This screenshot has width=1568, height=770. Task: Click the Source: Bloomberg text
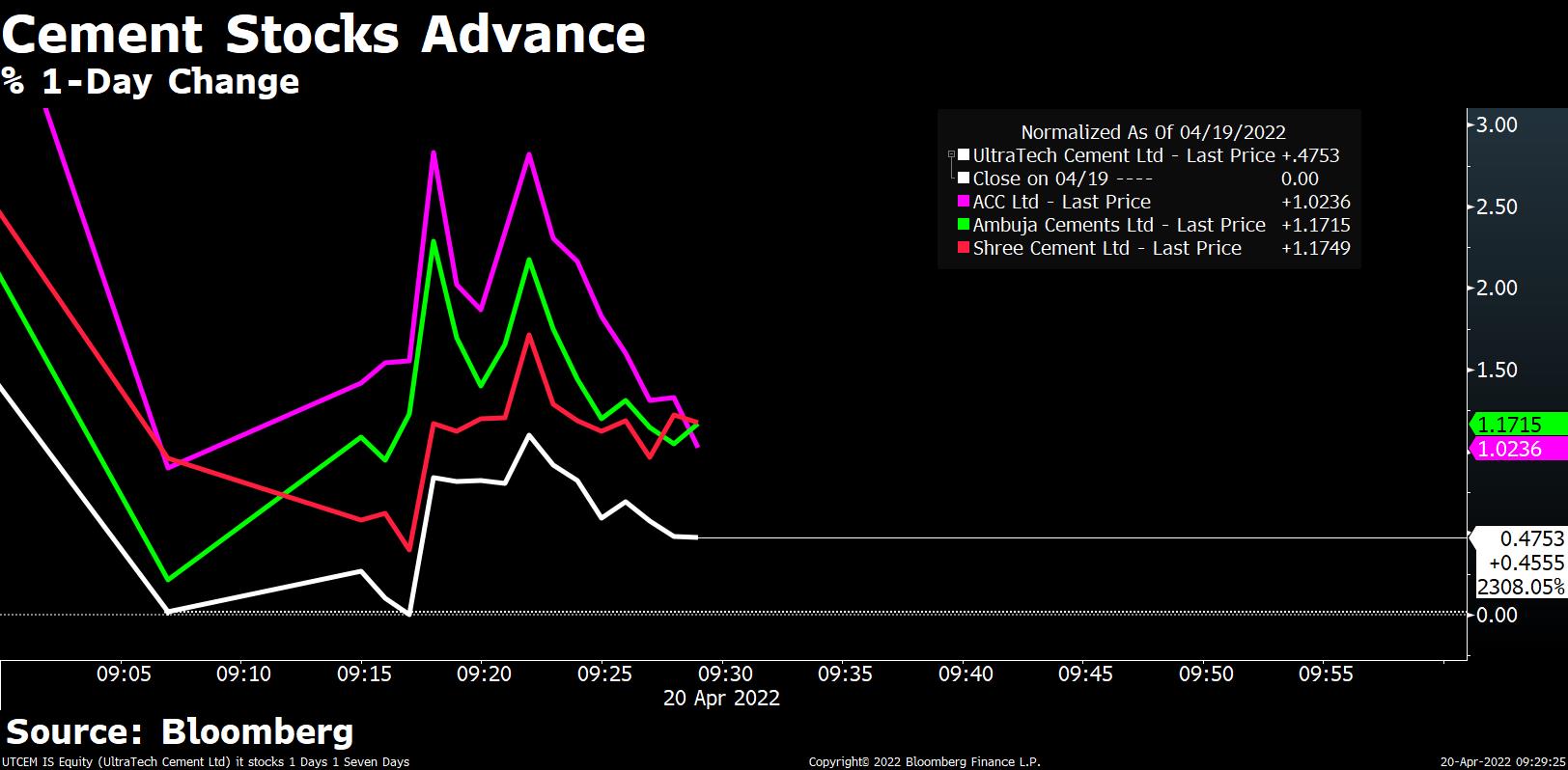[180, 731]
